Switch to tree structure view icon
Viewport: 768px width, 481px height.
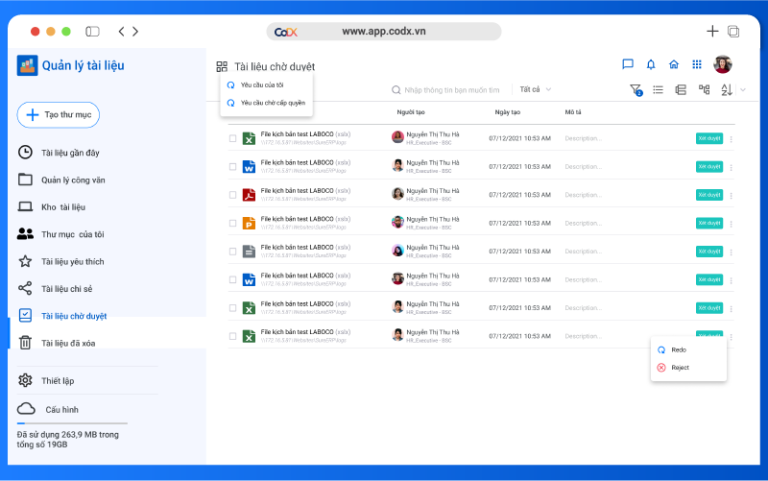click(x=704, y=90)
